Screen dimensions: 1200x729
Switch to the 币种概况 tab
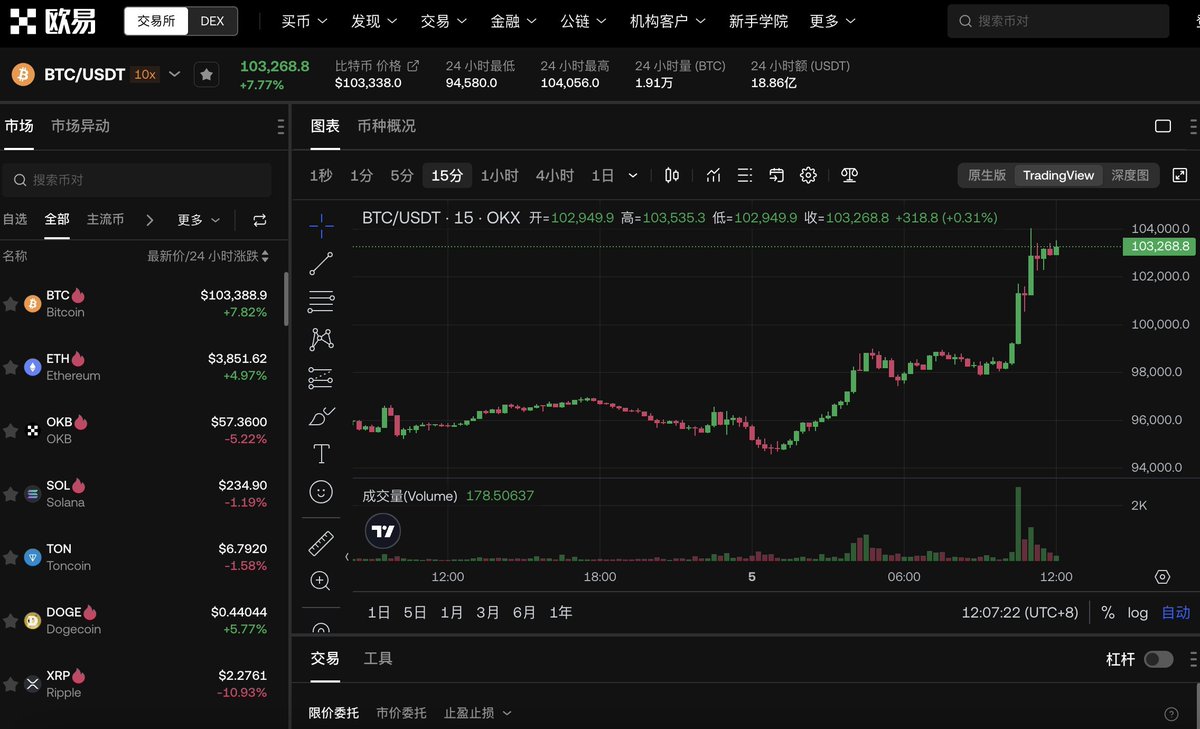386,126
